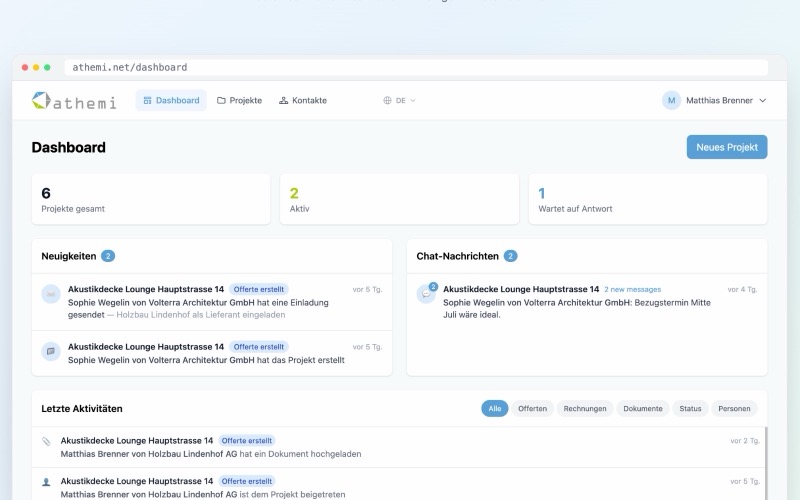Click the Letzte Aktivitäten scrollbar

point(765,463)
